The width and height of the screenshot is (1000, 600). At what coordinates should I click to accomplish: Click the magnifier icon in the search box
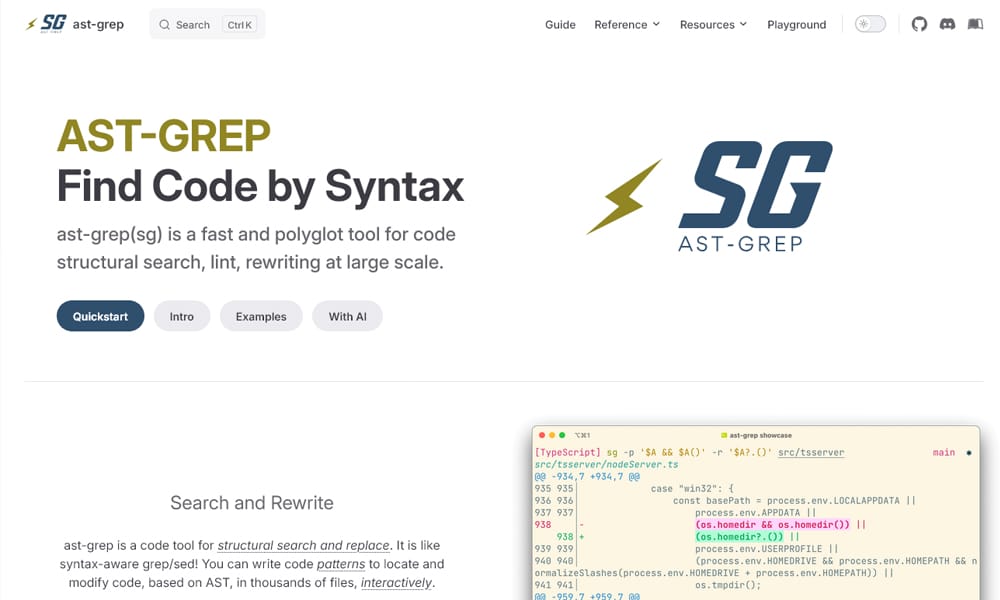164,24
